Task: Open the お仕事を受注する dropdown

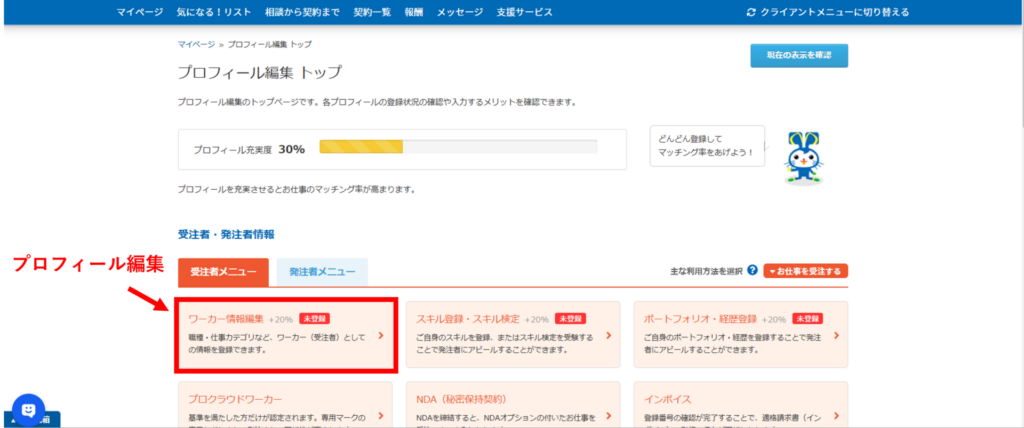Action: tap(806, 271)
